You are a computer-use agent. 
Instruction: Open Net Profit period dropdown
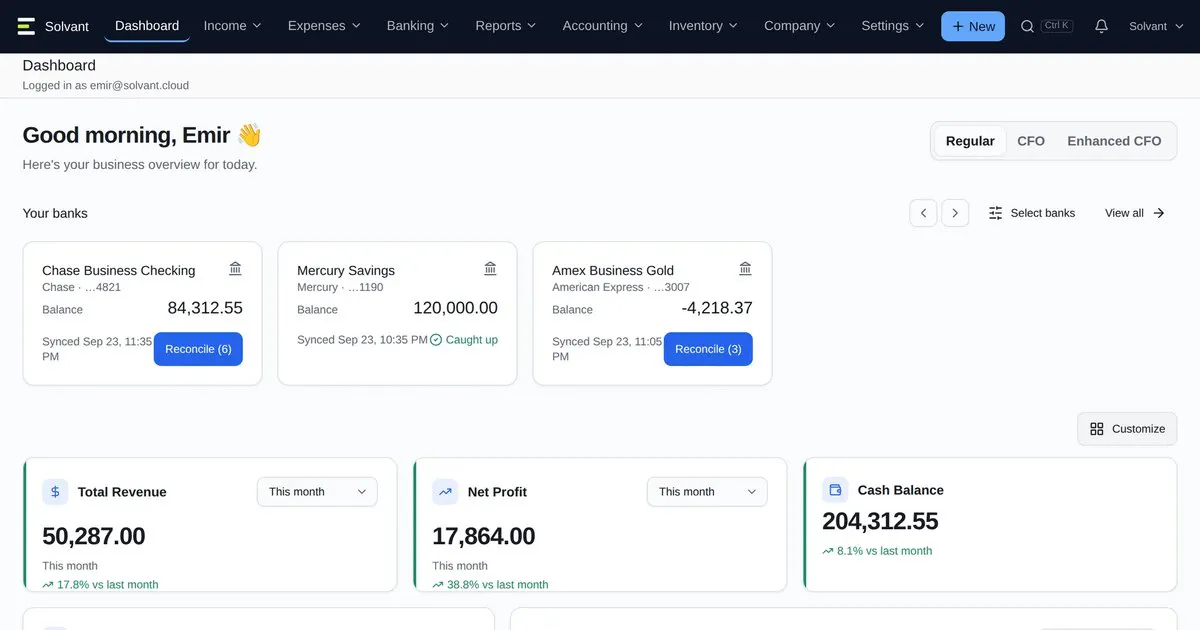[x=707, y=492]
